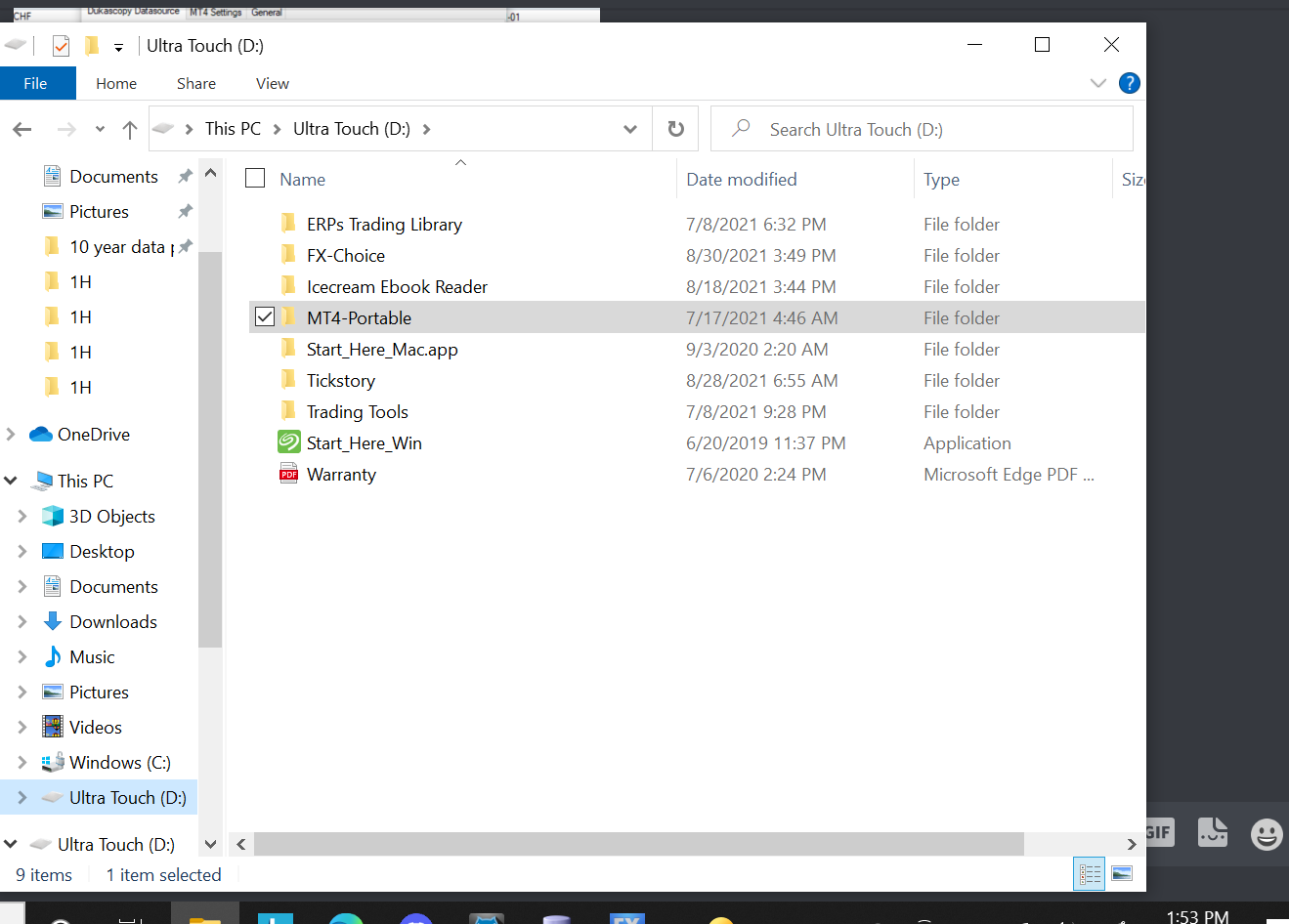Image resolution: width=1289 pixels, height=924 pixels.
Task: Expand the Downloads node
Action: tap(22, 621)
